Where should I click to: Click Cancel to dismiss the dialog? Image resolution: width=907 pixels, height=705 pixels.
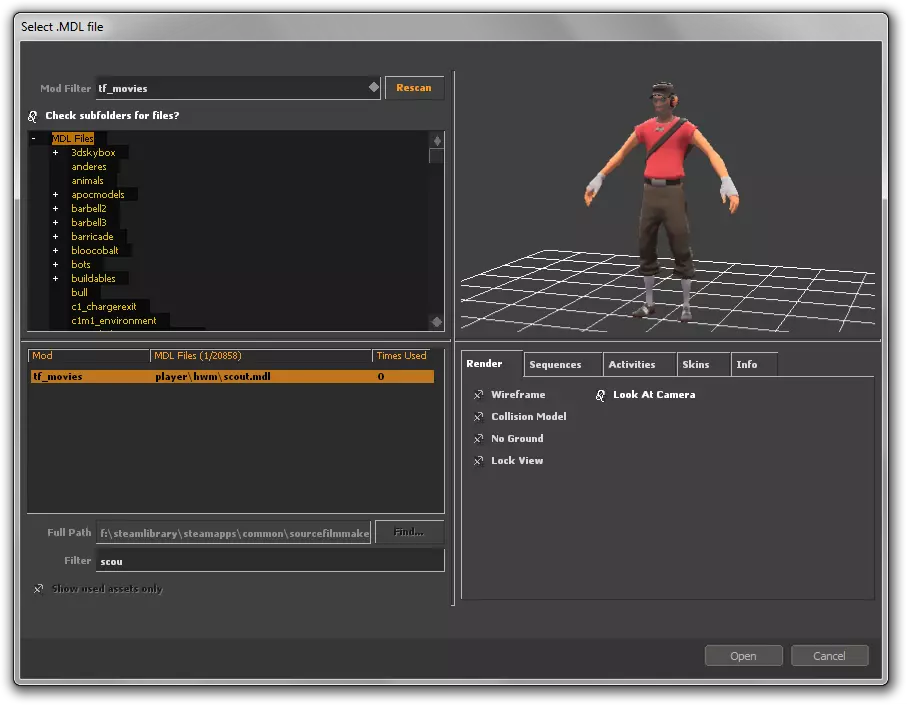coord(829,656)
